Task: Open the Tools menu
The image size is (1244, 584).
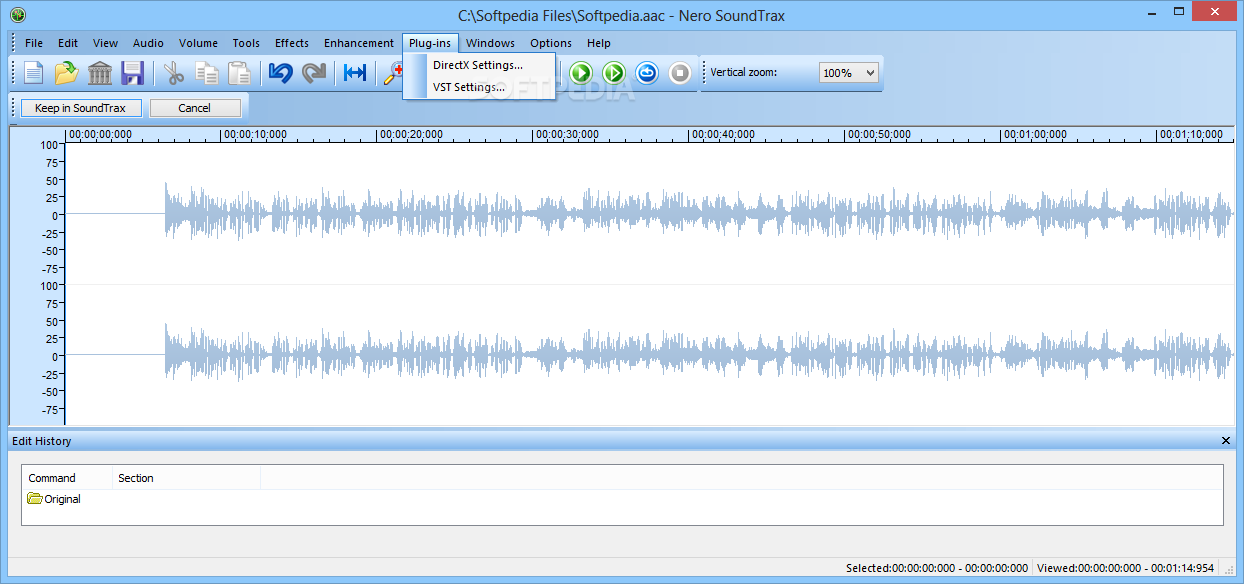Action: 246,43
